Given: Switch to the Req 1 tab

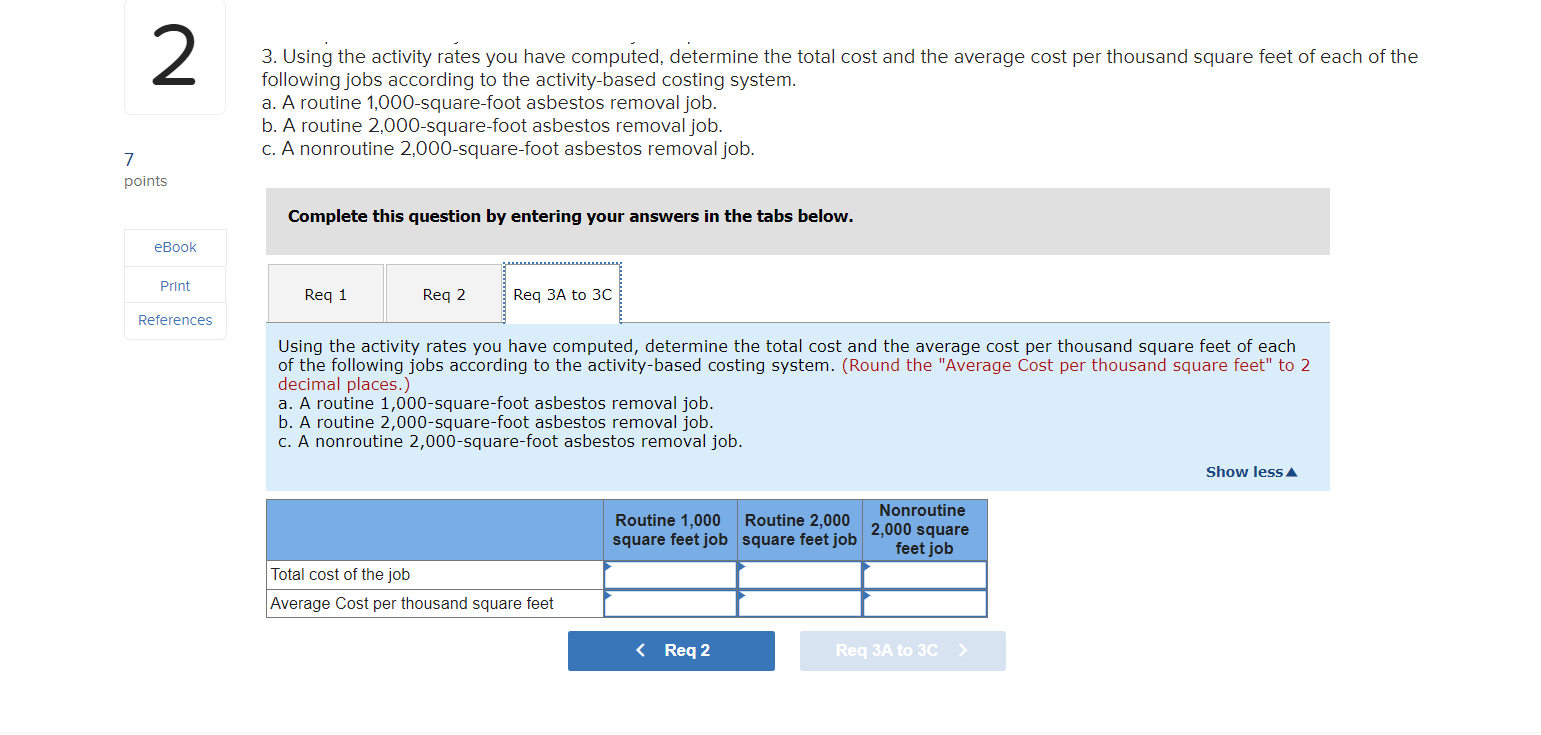Looking at the screenshot, I should [325, 293].
